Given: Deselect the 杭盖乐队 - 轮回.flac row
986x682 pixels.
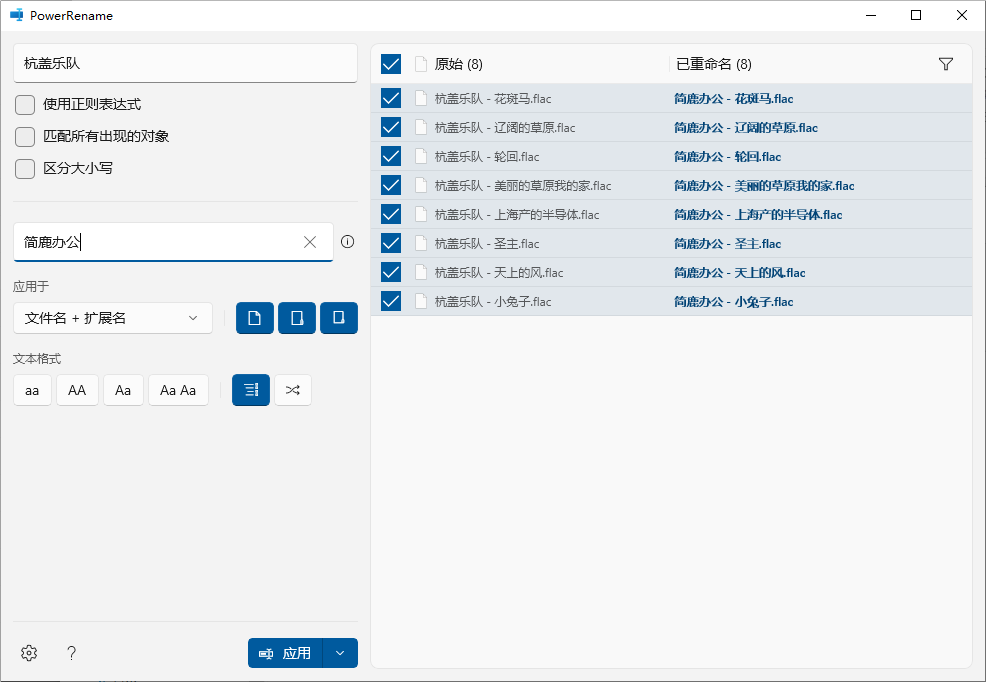Looking at the screenshot, I should click(390, 156).
